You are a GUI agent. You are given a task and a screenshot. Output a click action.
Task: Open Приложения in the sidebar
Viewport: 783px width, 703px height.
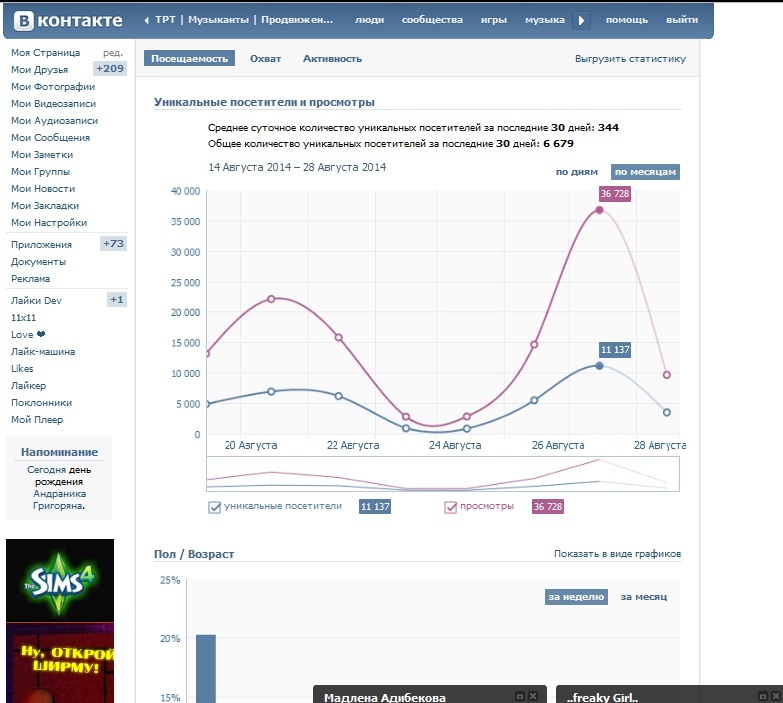pos(41,244)
